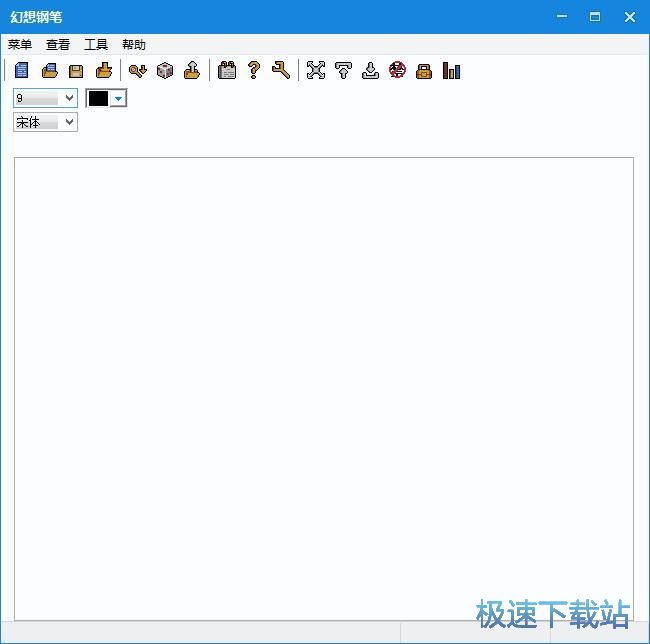650x644 pixels.
Task: Open the 工具 menu
Action: pos(96,45)
